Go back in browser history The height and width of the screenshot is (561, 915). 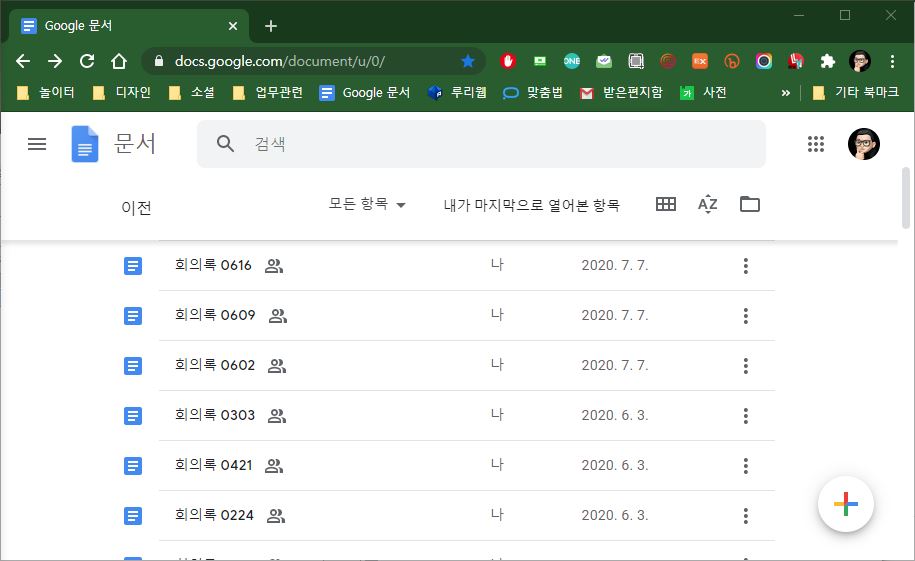tap(23, 61)
